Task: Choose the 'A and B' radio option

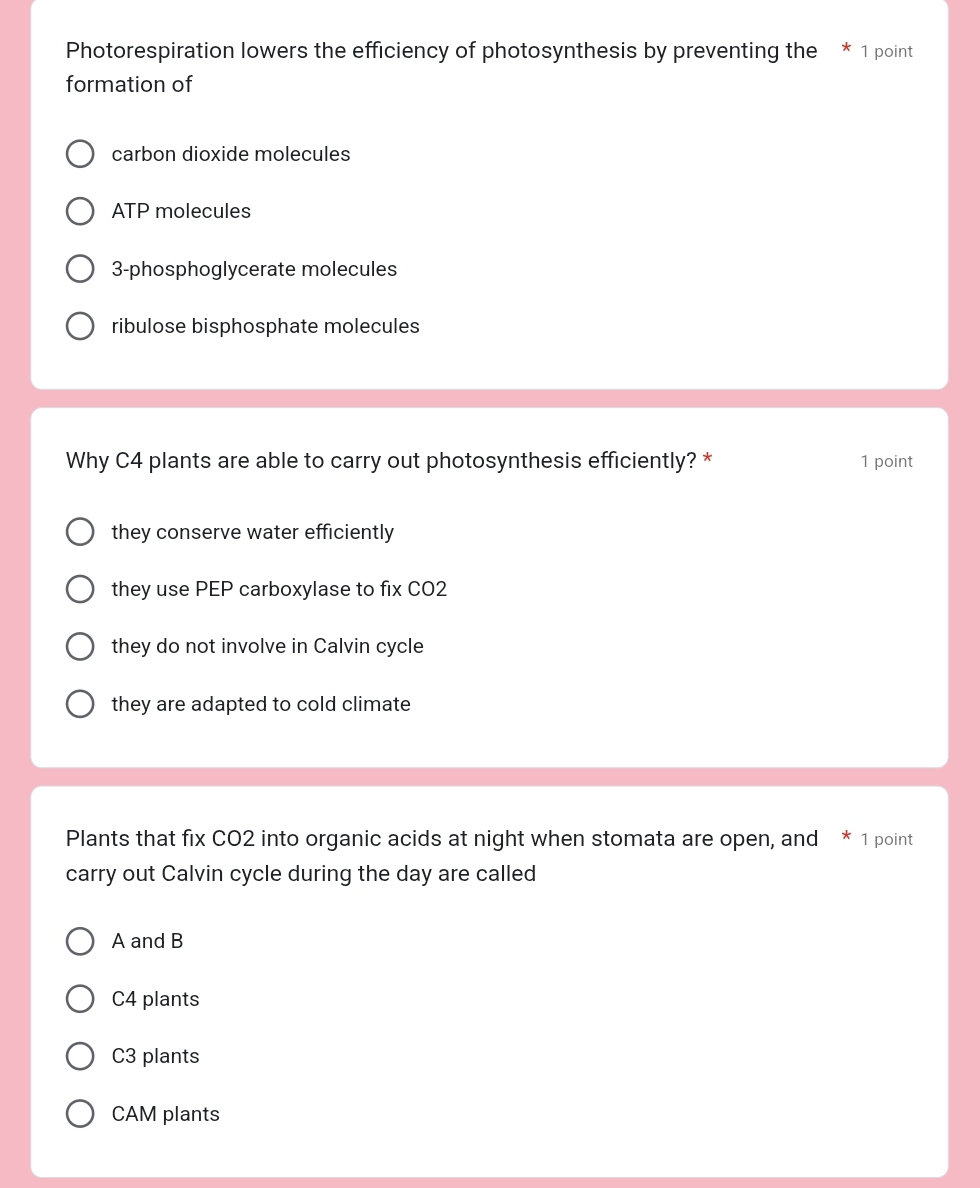Action: tap(80, 942)
